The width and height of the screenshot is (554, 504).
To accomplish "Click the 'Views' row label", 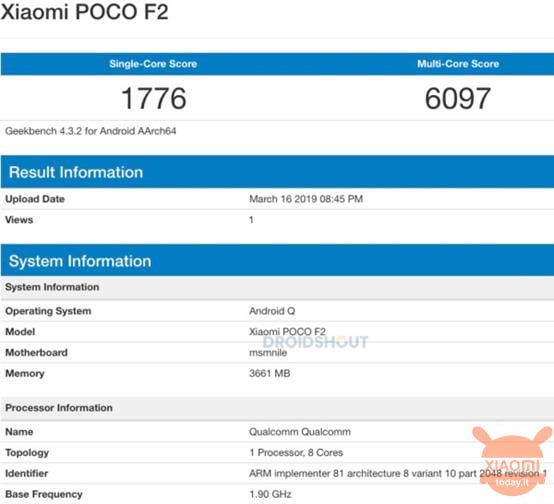I will click(19, 220).
